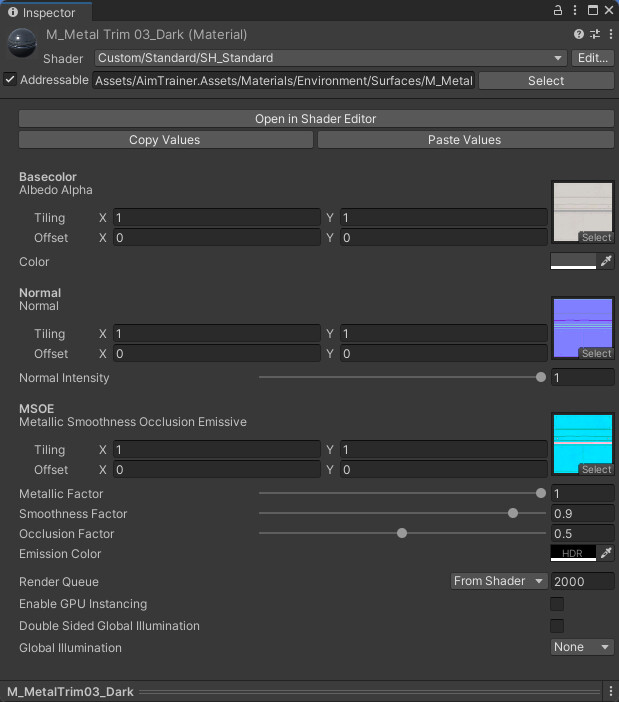Enable GPU Instancing checkbox
Image resolution: width=619 pixels, height=702 pixels.
557,604
